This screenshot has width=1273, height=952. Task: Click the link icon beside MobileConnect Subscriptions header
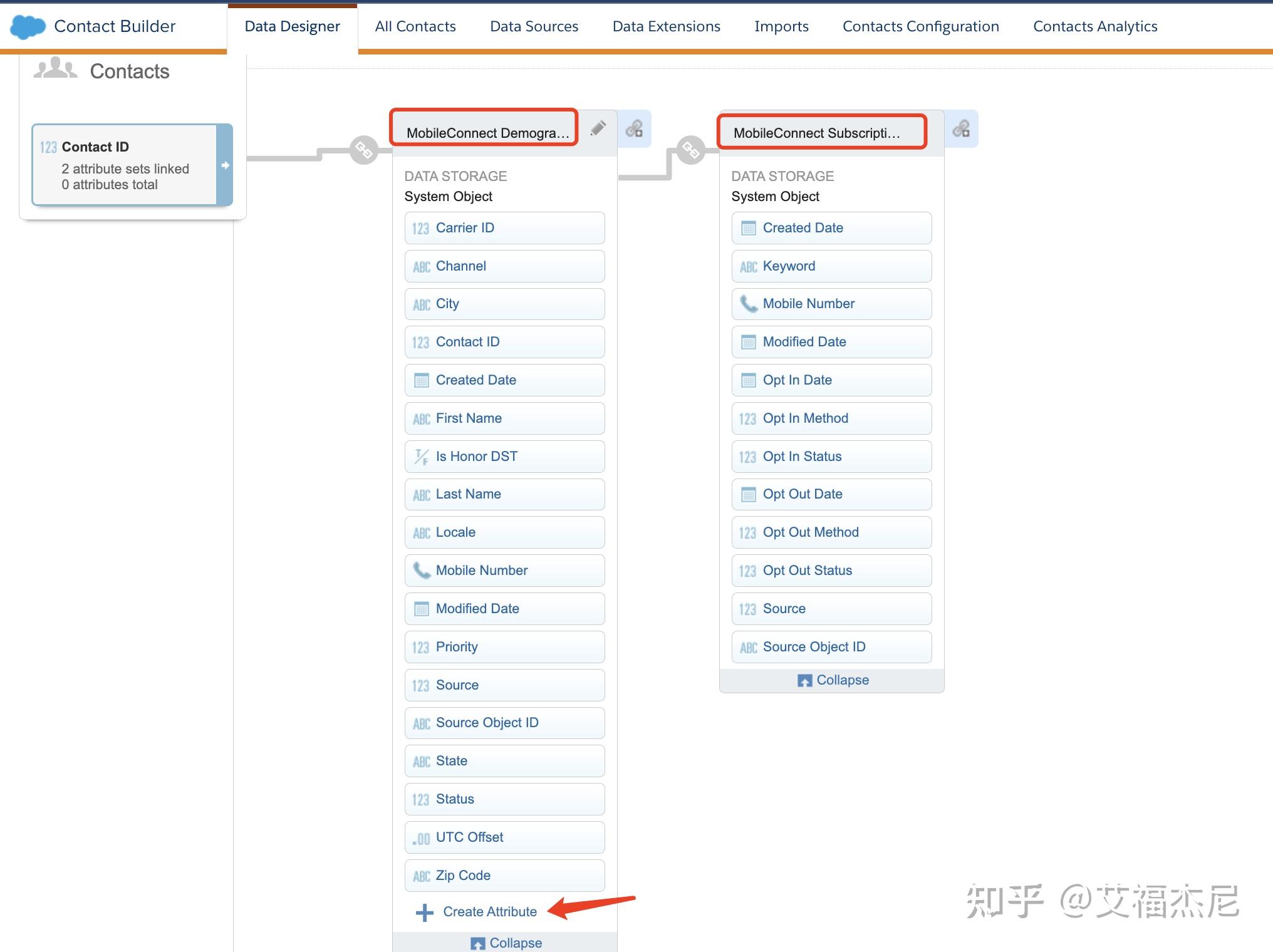coord(962,128)
